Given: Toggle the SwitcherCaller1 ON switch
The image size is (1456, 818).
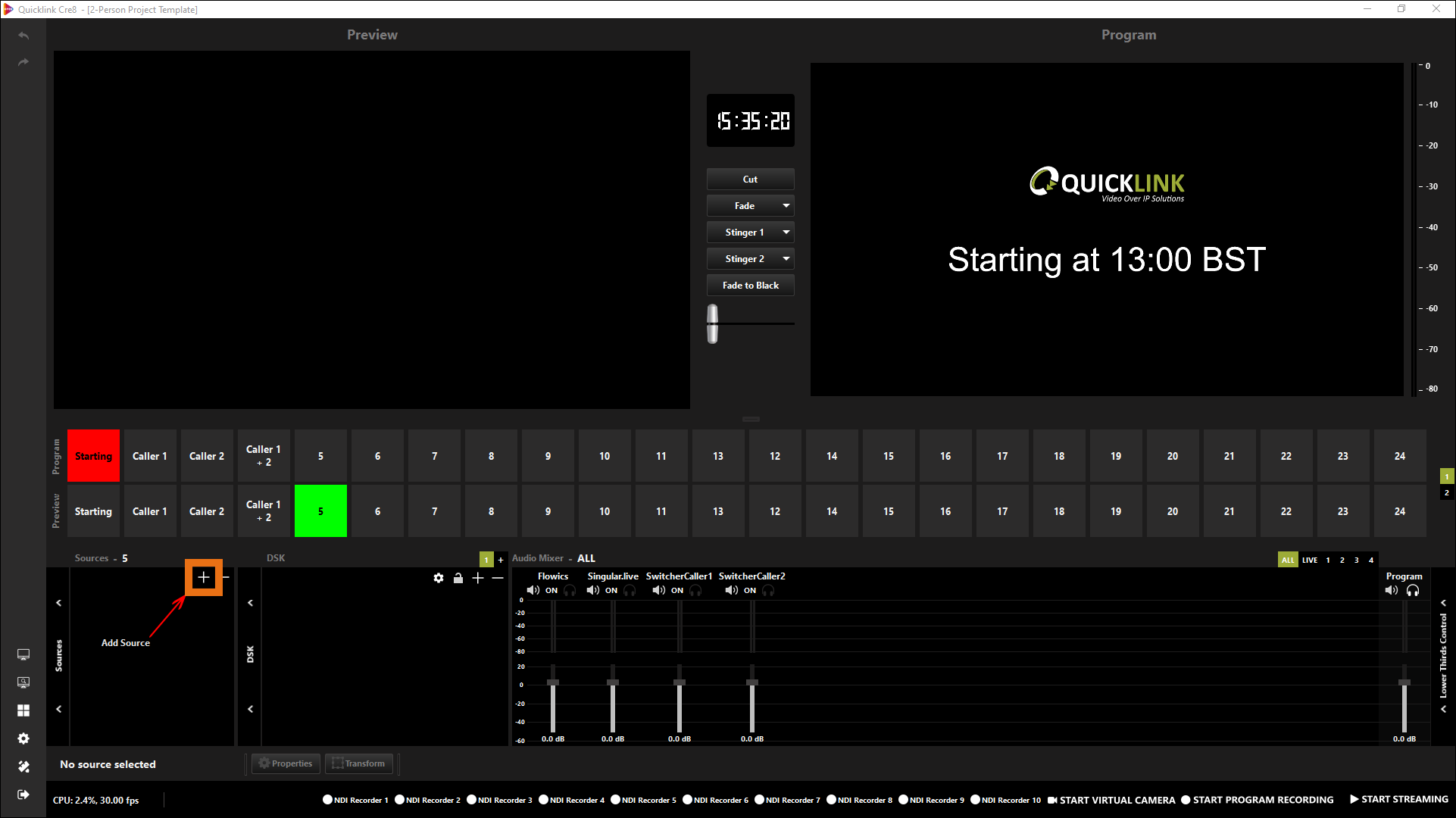Looking at the screenshot, I should (x=677, y=590).
